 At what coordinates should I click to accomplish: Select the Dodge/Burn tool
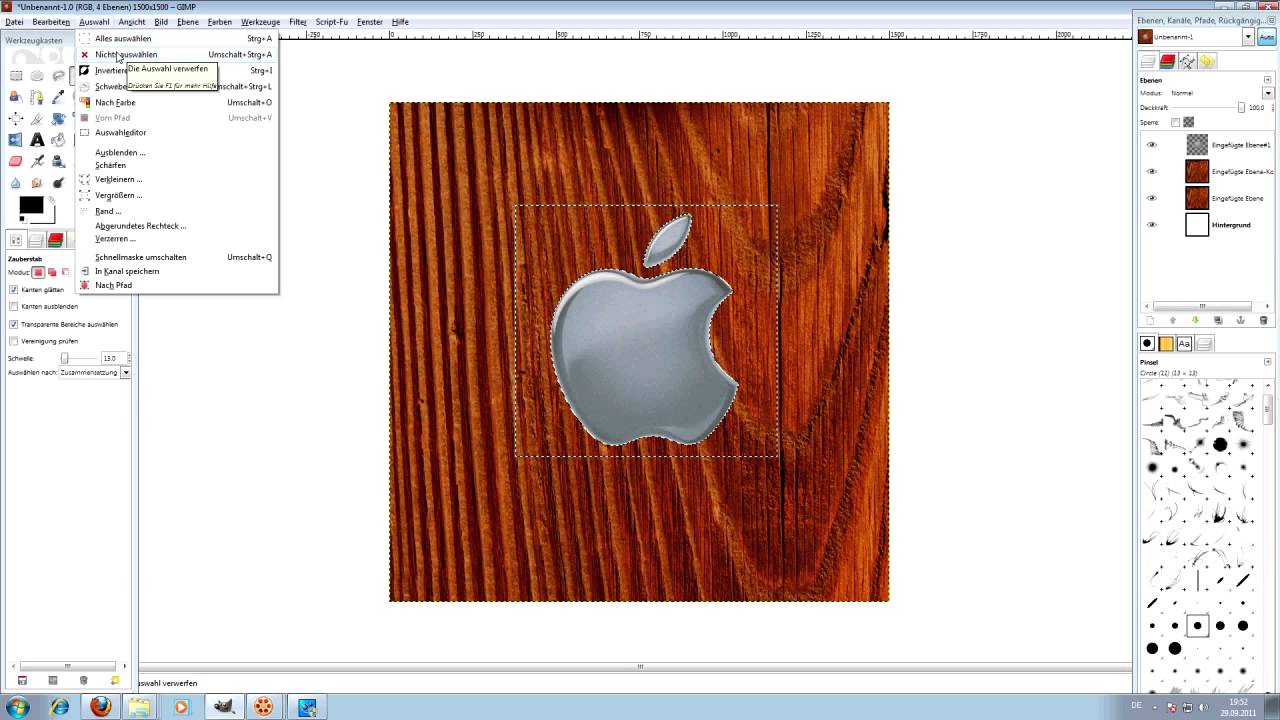tap(58, 182)
